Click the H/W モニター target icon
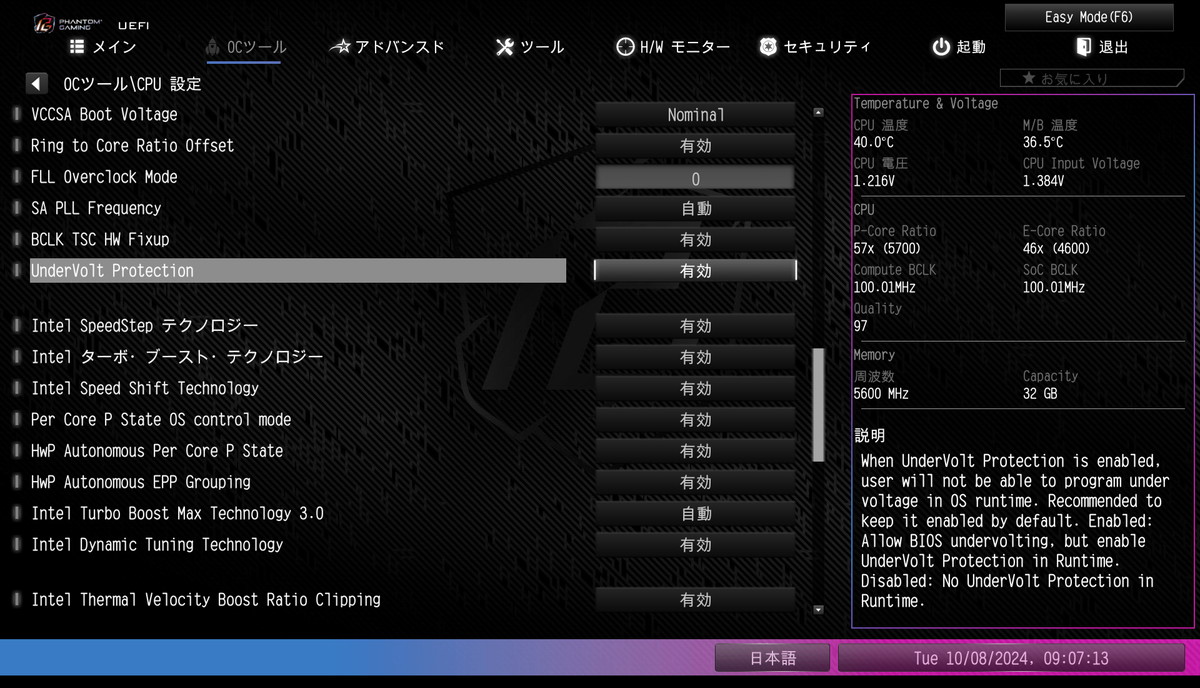1200x688 pixels. [x=625, y=47]
